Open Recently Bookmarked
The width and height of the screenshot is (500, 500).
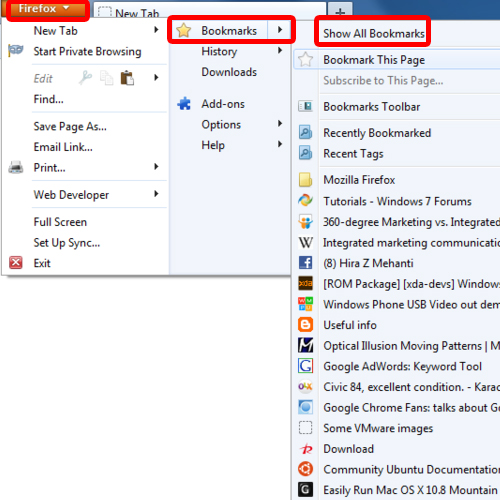(377, 133)
